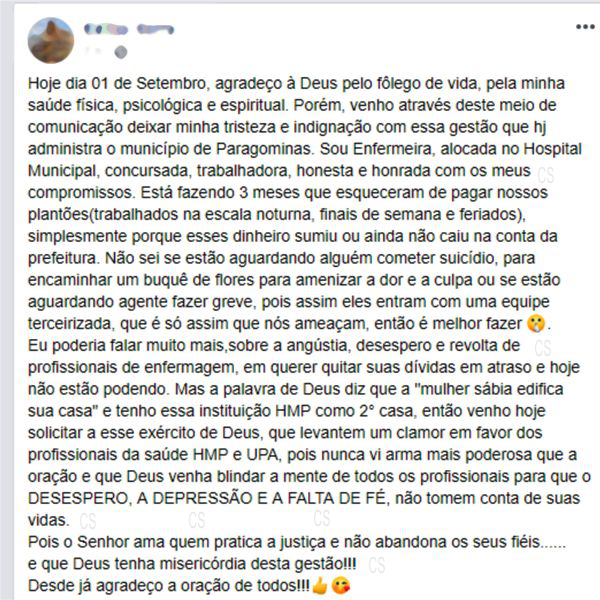Open the blurred author name link
600x600 pixels.
click(x=129, y=29)
